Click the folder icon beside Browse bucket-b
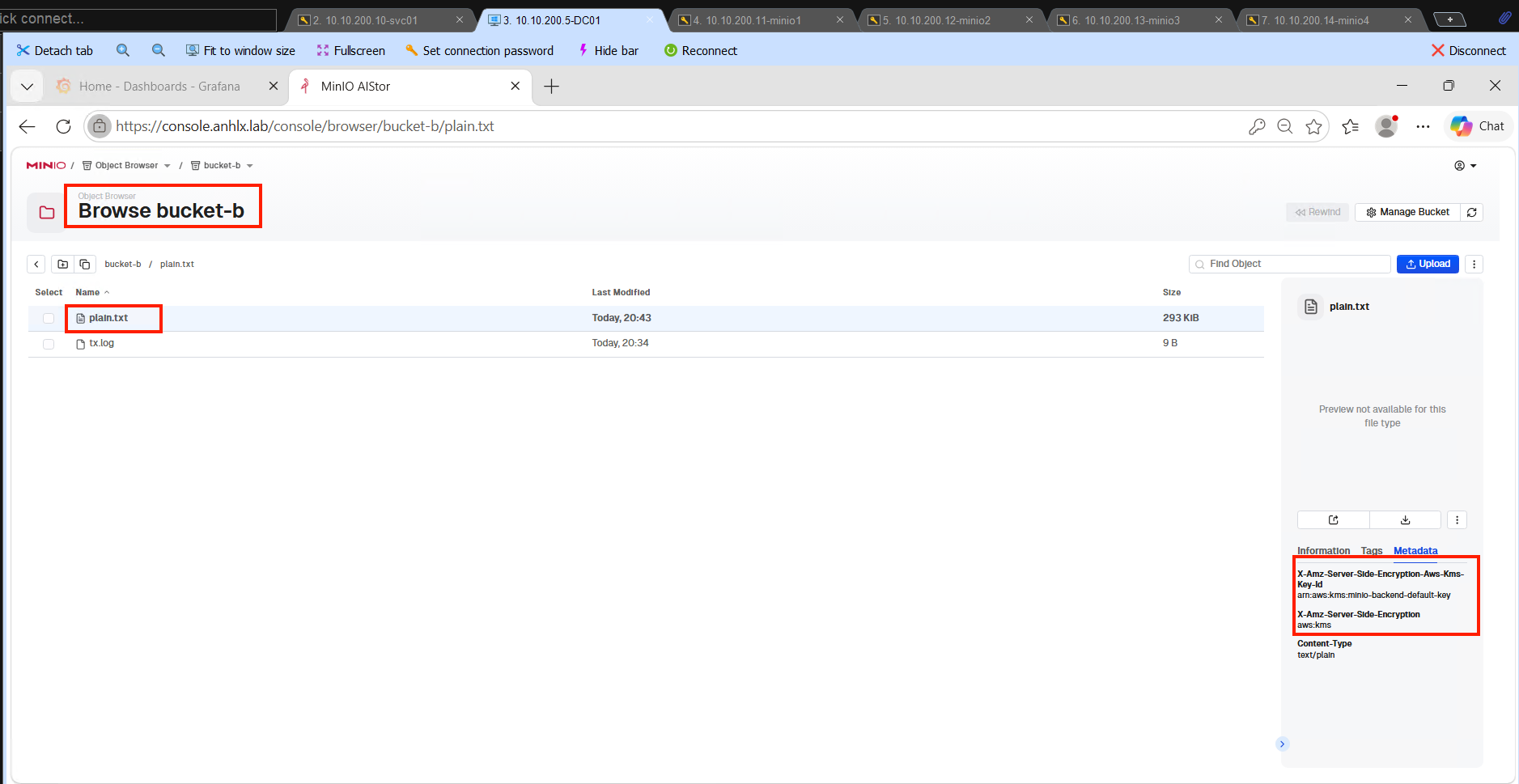The image size is (1519, 784). [x=47, y=213]
